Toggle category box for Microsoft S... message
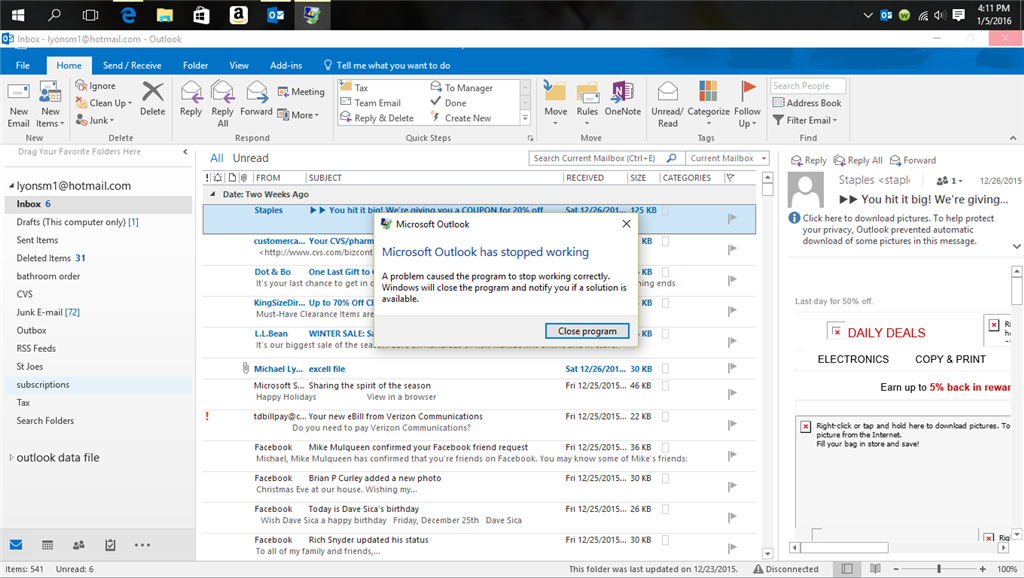The width and height of the screenshot is (1024, 578). (x=665, y=385)
